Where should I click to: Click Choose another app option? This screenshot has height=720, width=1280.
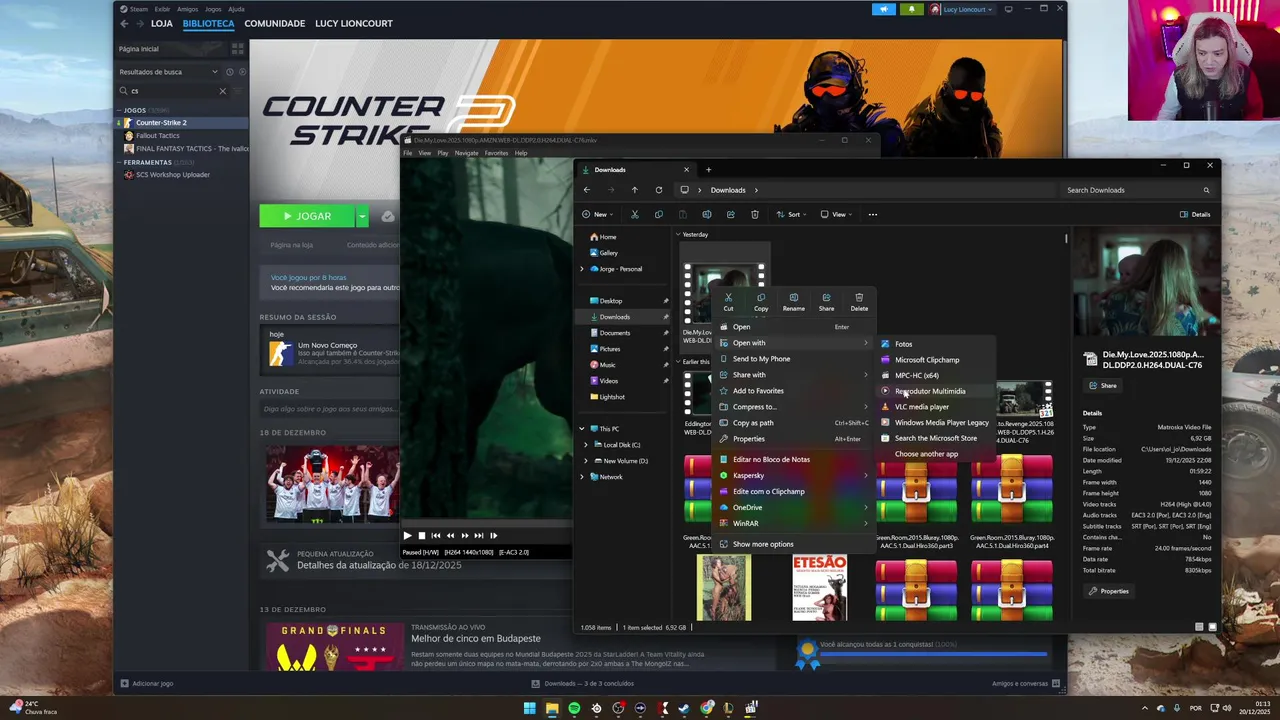click(926, 454)
